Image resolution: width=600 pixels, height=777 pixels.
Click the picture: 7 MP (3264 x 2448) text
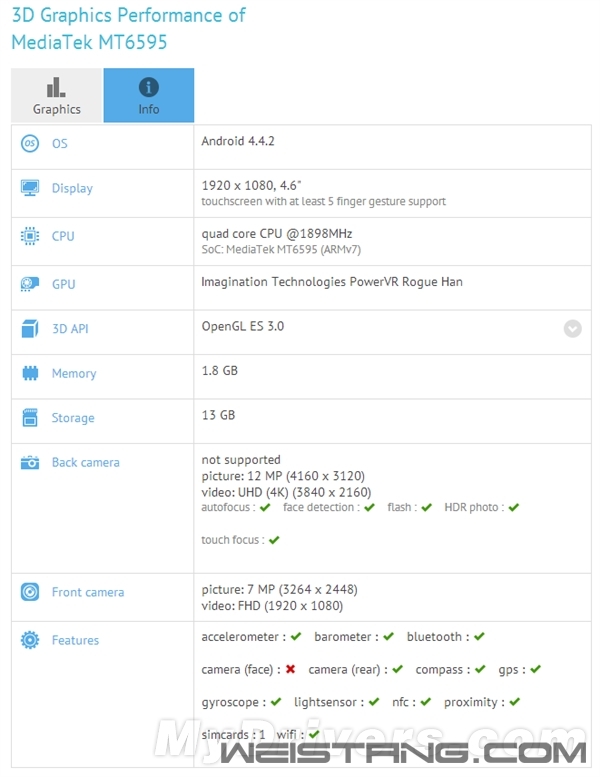(x=279, y=590)
